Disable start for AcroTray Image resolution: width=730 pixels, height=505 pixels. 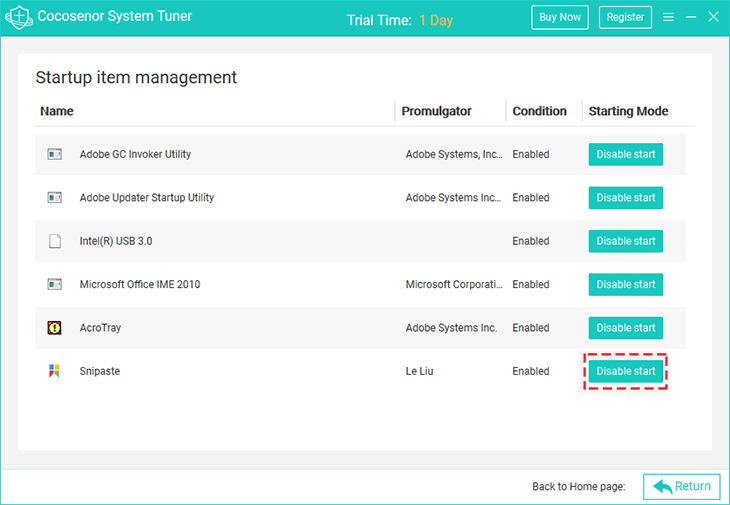626,328
